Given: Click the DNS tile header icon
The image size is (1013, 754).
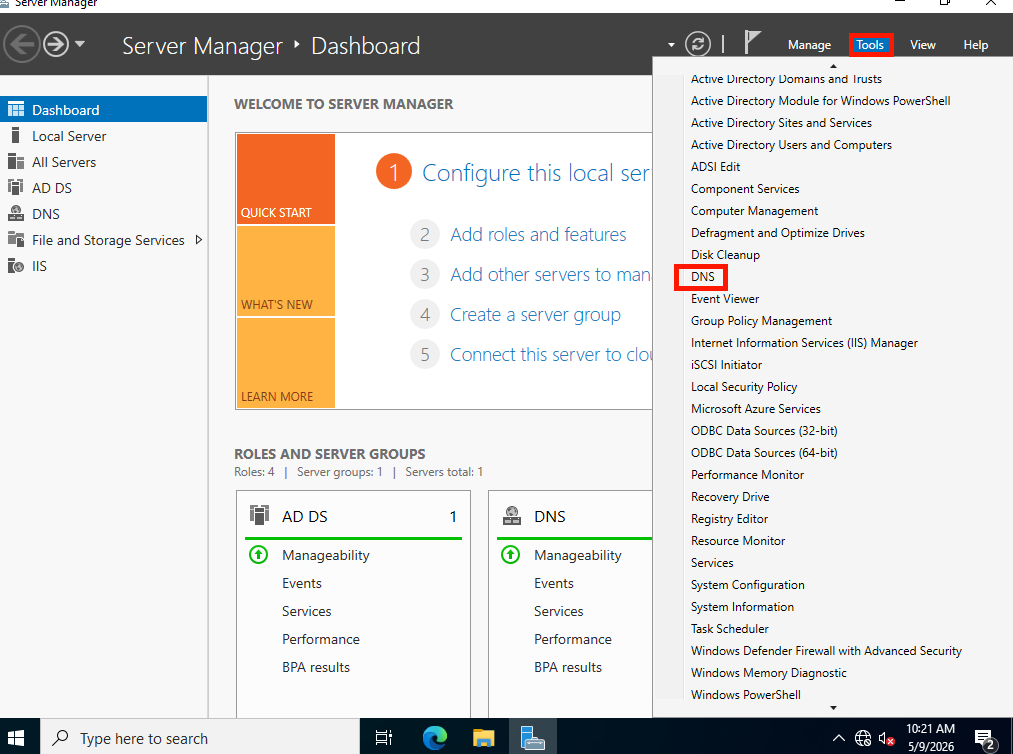Looking at the screenshot, I should (x=512, y=515).
